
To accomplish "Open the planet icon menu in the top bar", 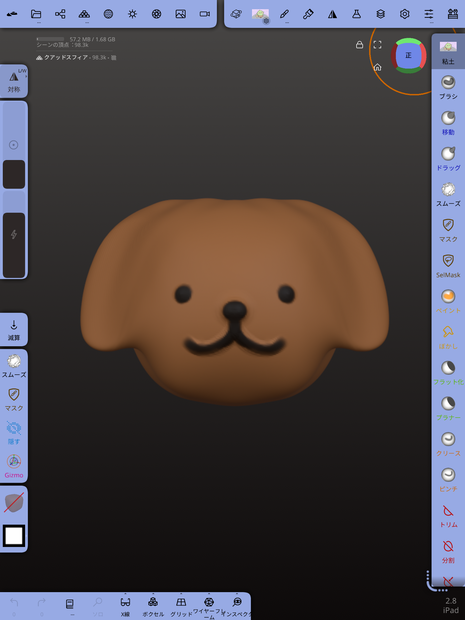I will tap(236, 14).
